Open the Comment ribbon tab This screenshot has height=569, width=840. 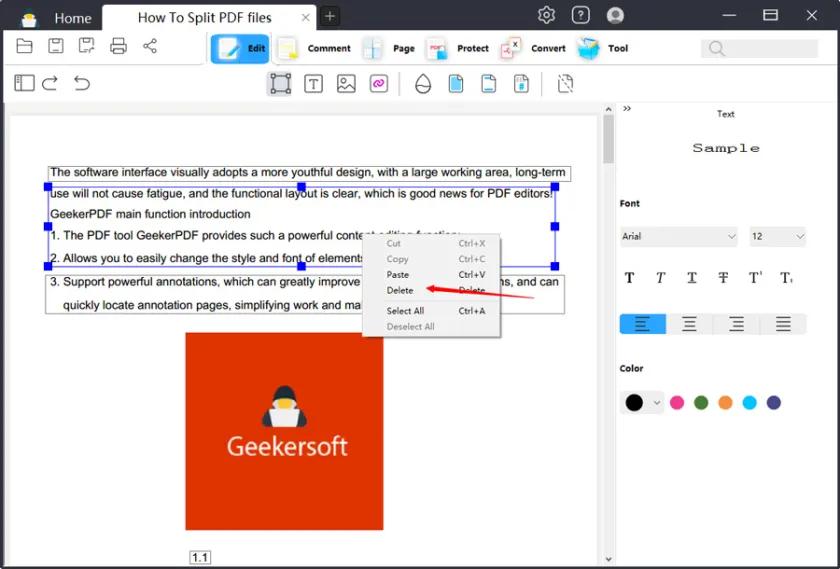pyautogui.click(x=314, y=48)
